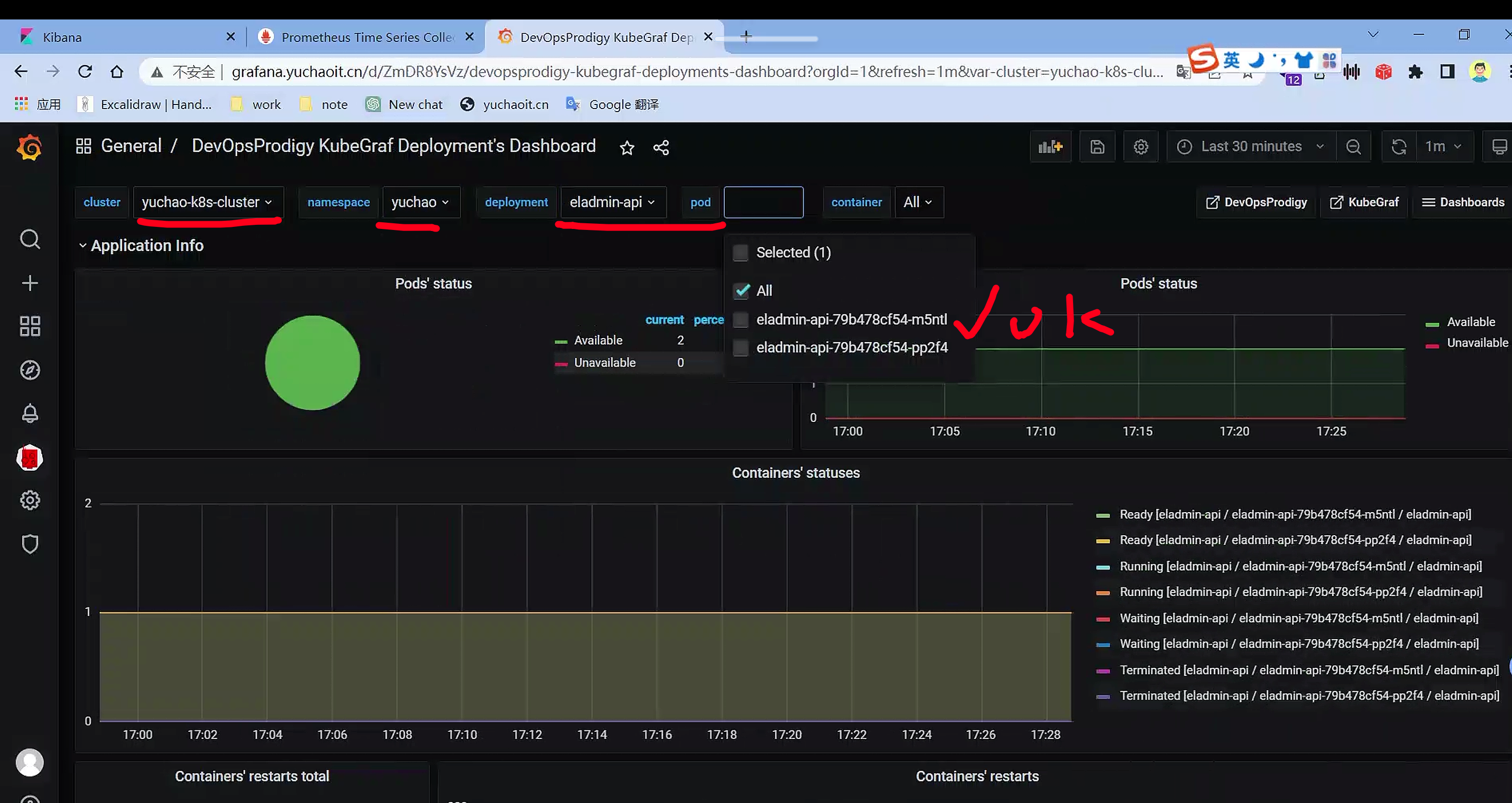
Task: Click the Dashboards links button
Action: click(x=1463, y=202)
